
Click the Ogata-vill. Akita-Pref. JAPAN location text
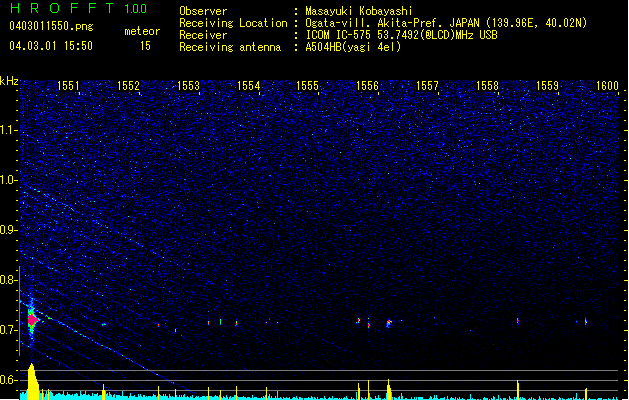coord(446,23)
